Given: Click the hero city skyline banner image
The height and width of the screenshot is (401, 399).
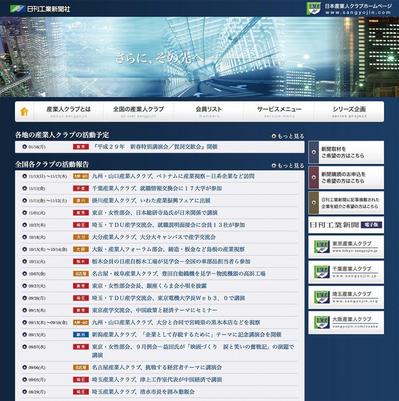Looking at the screenshot, I should [199, 57].
